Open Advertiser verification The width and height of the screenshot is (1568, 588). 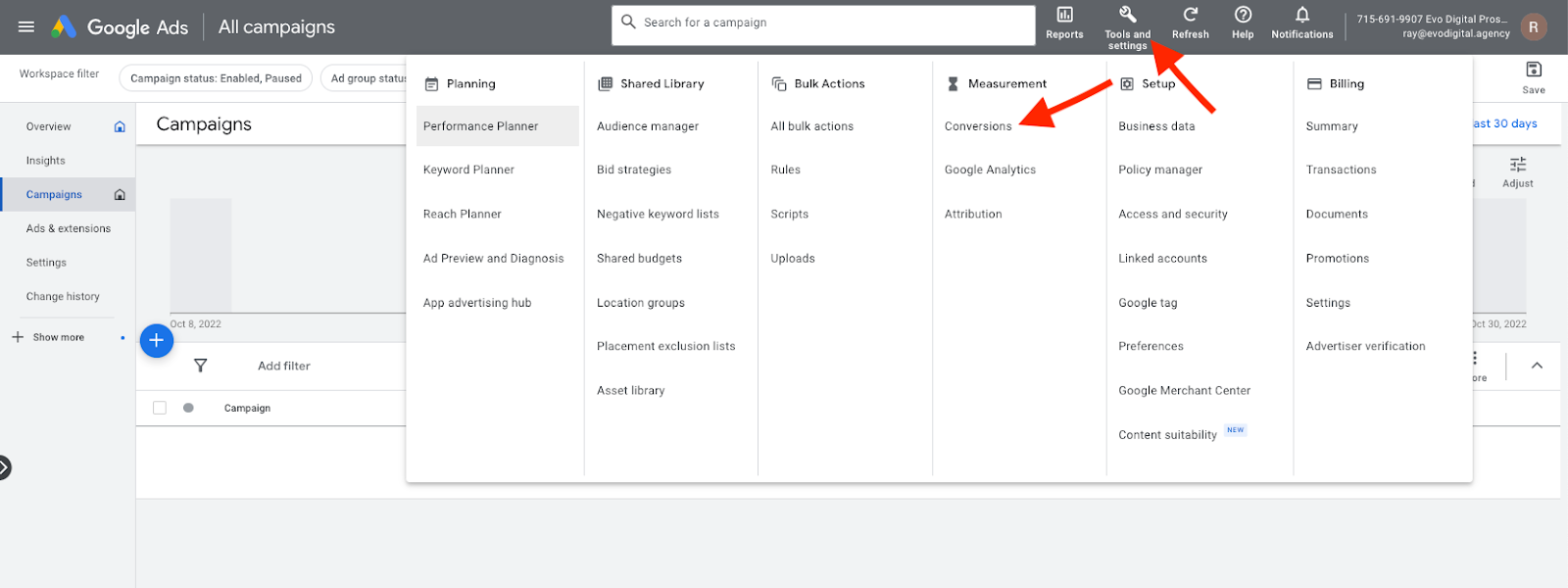click(1365, 346)
